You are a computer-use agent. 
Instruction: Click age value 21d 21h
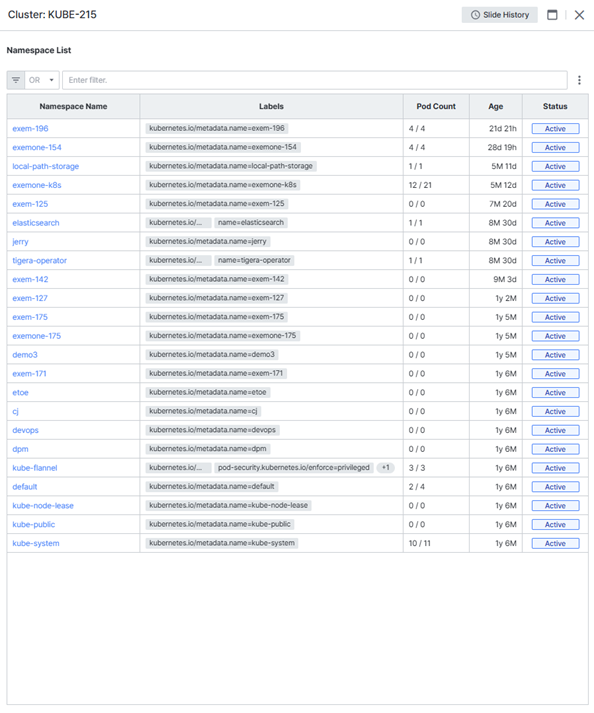503,129
